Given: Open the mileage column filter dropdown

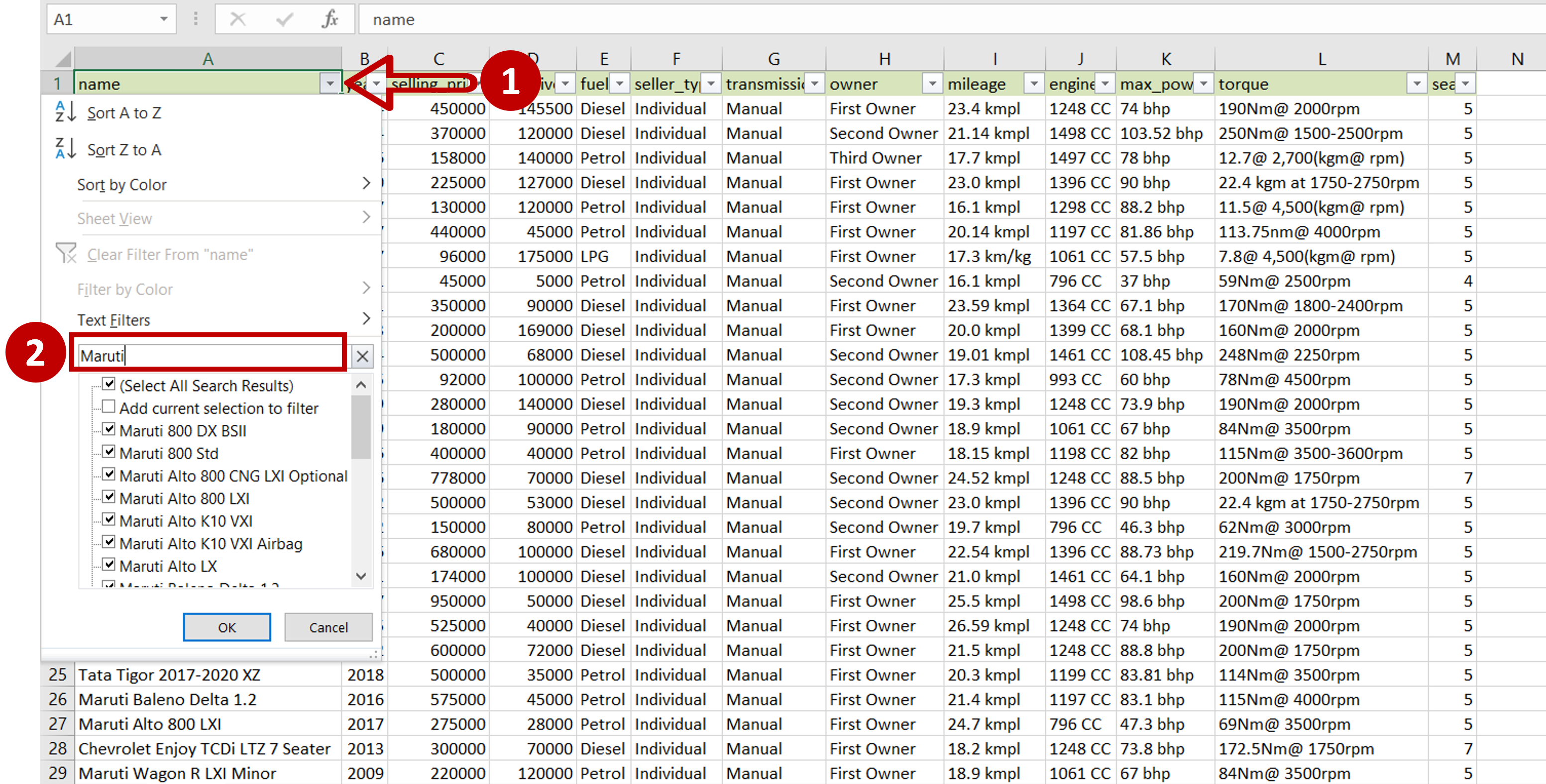Looking at the screenshot, I should click(1034, 84).
